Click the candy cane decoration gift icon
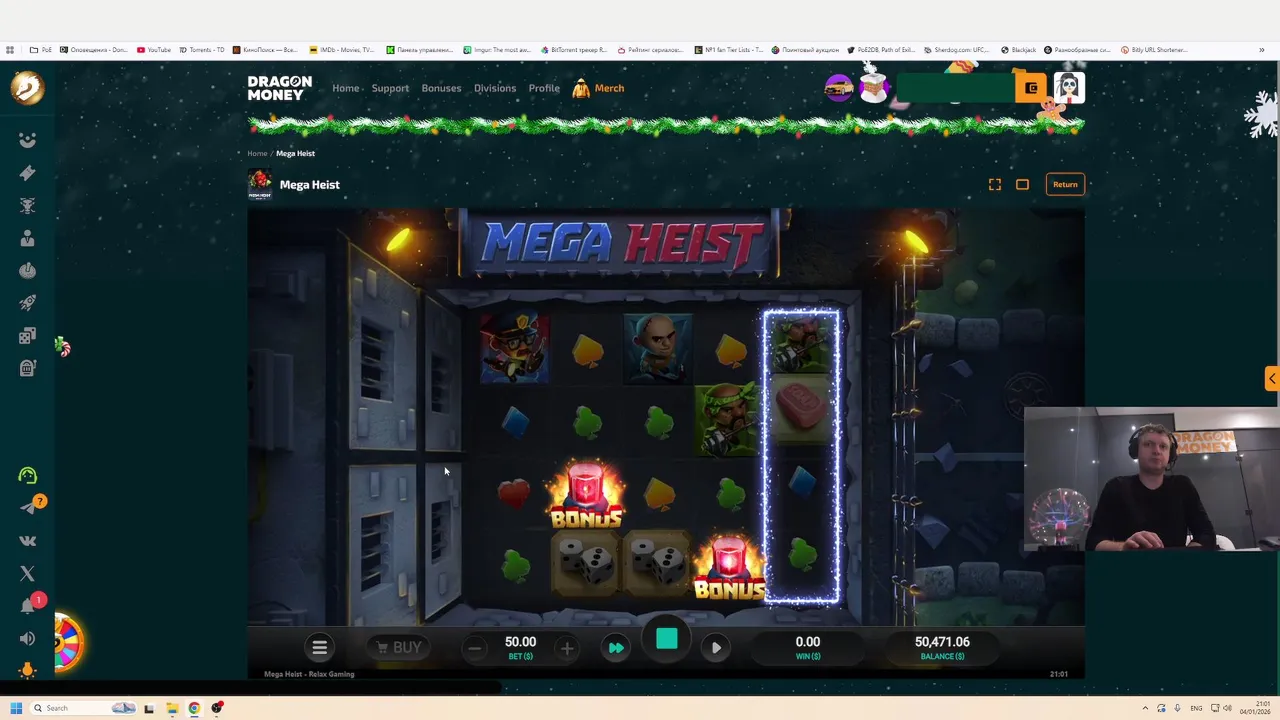Screen dimensions: 1280x720 [x=62, y=347]
